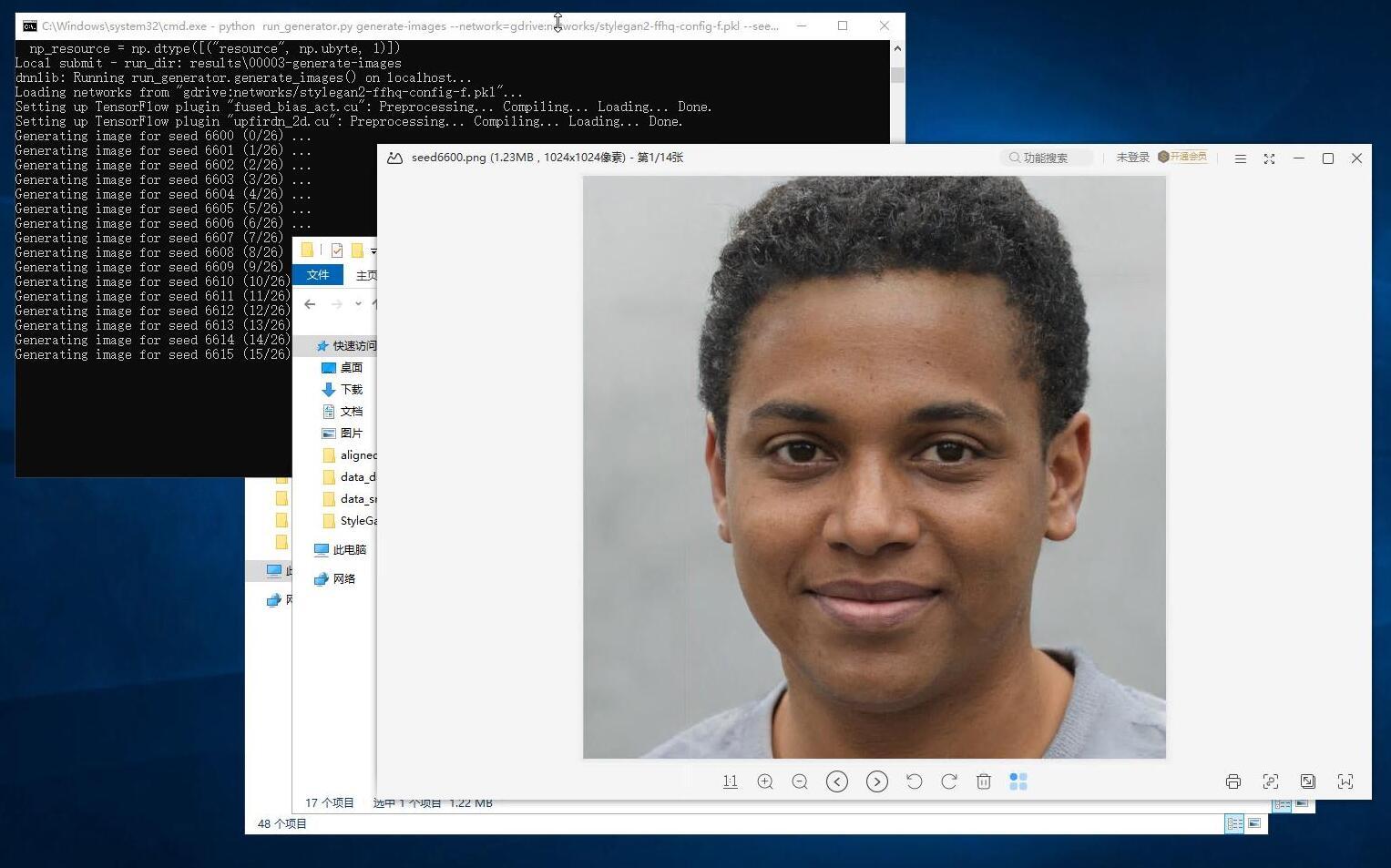
Task: Select 此电脑 in front Explorer sidebar
Action: pos(340,550)
